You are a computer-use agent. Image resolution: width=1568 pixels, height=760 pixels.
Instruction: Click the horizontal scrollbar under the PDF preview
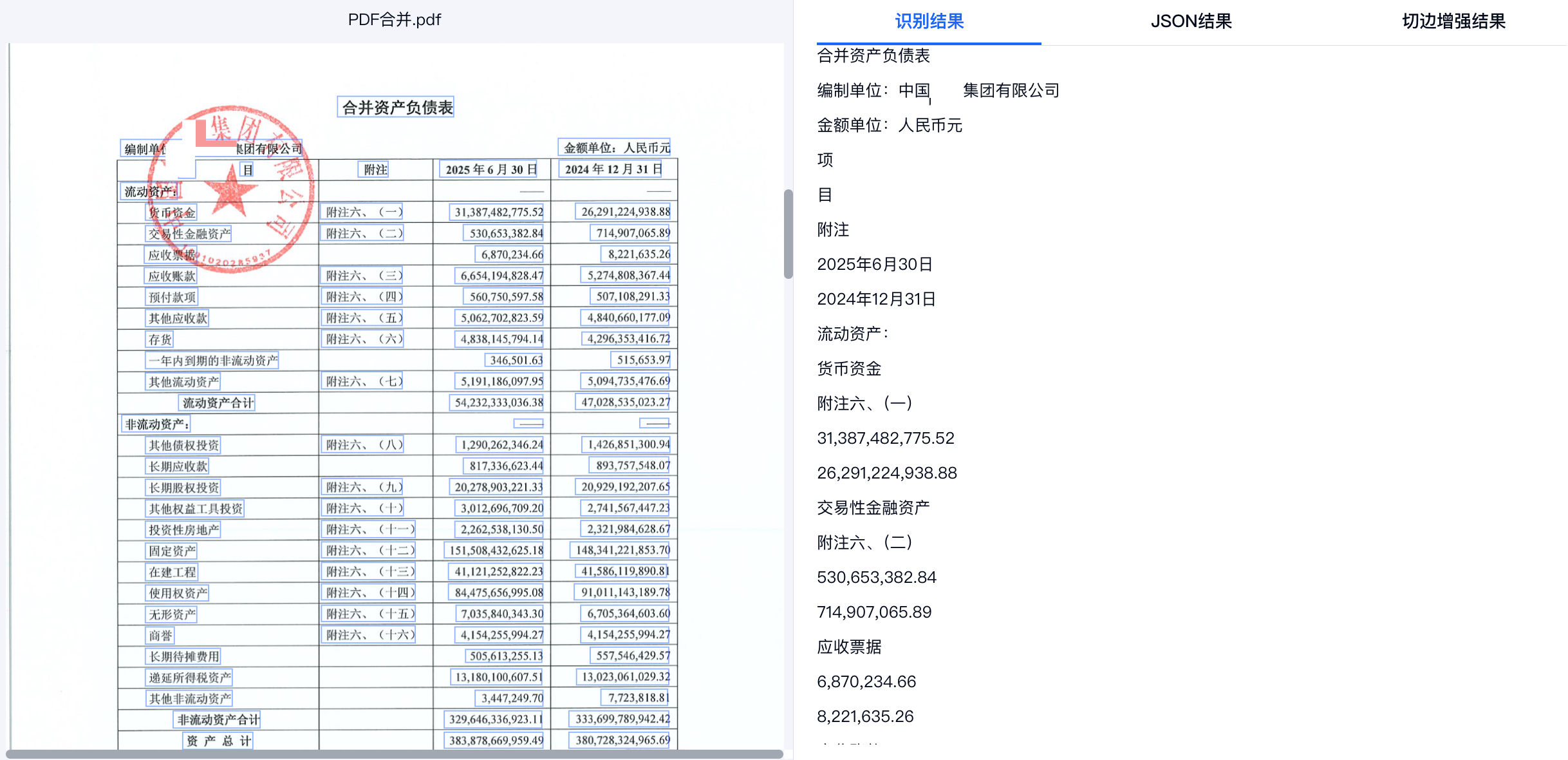click(x=394, y=754)
